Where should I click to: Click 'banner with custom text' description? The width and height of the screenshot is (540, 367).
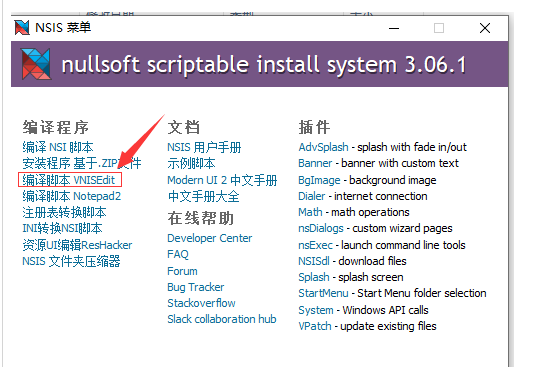(x=400, y=163)
